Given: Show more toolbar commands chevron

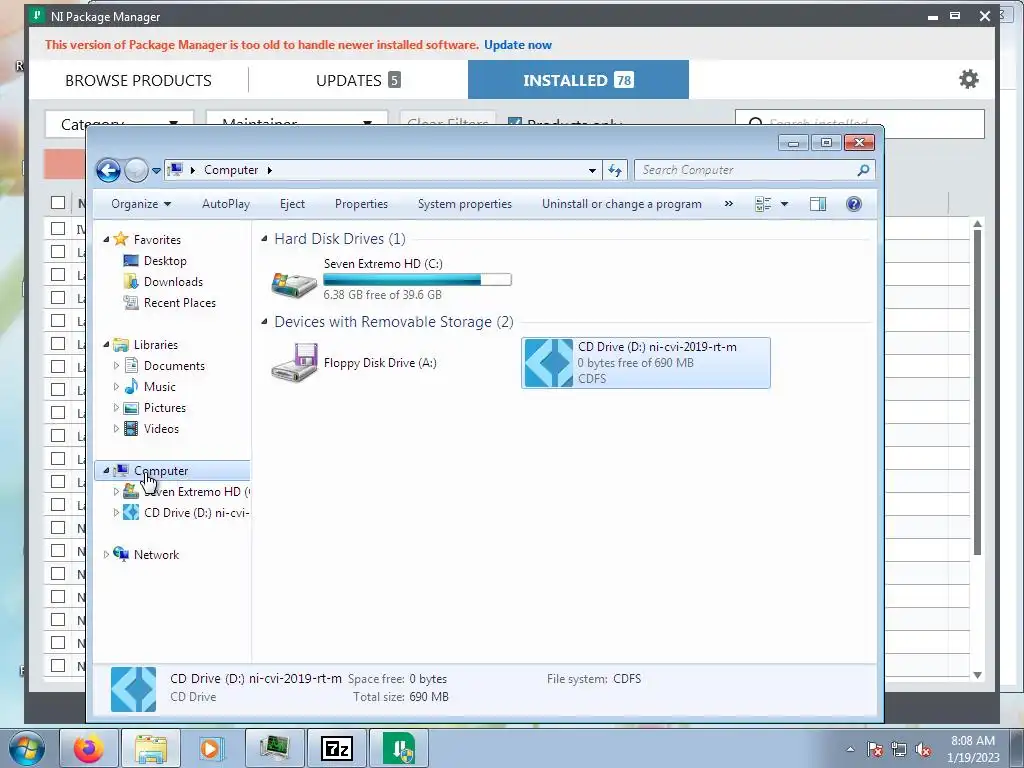Looking at the screenshot, I should (729, 204).
